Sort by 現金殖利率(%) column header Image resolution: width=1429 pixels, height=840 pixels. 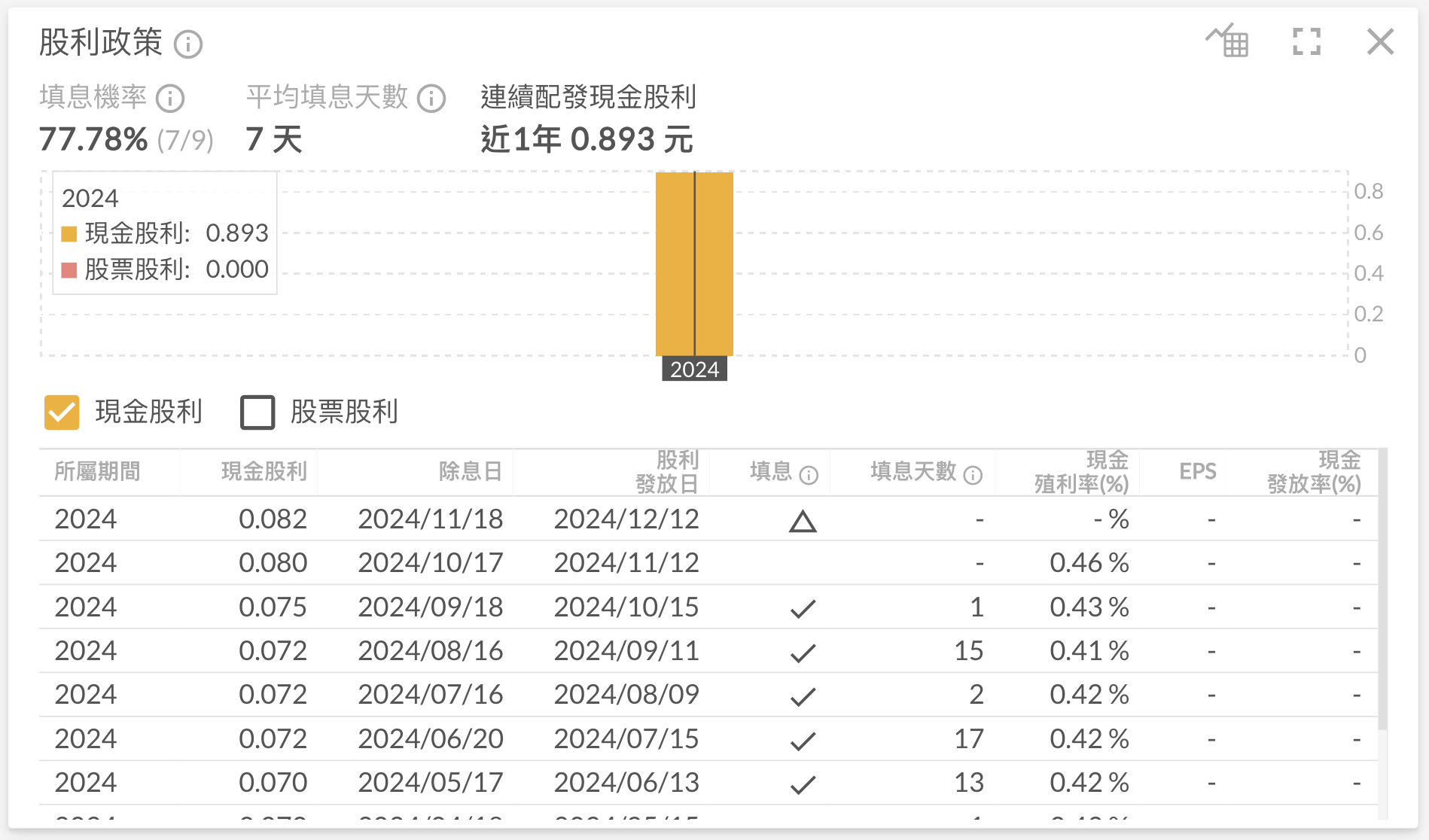[1081, 472]
